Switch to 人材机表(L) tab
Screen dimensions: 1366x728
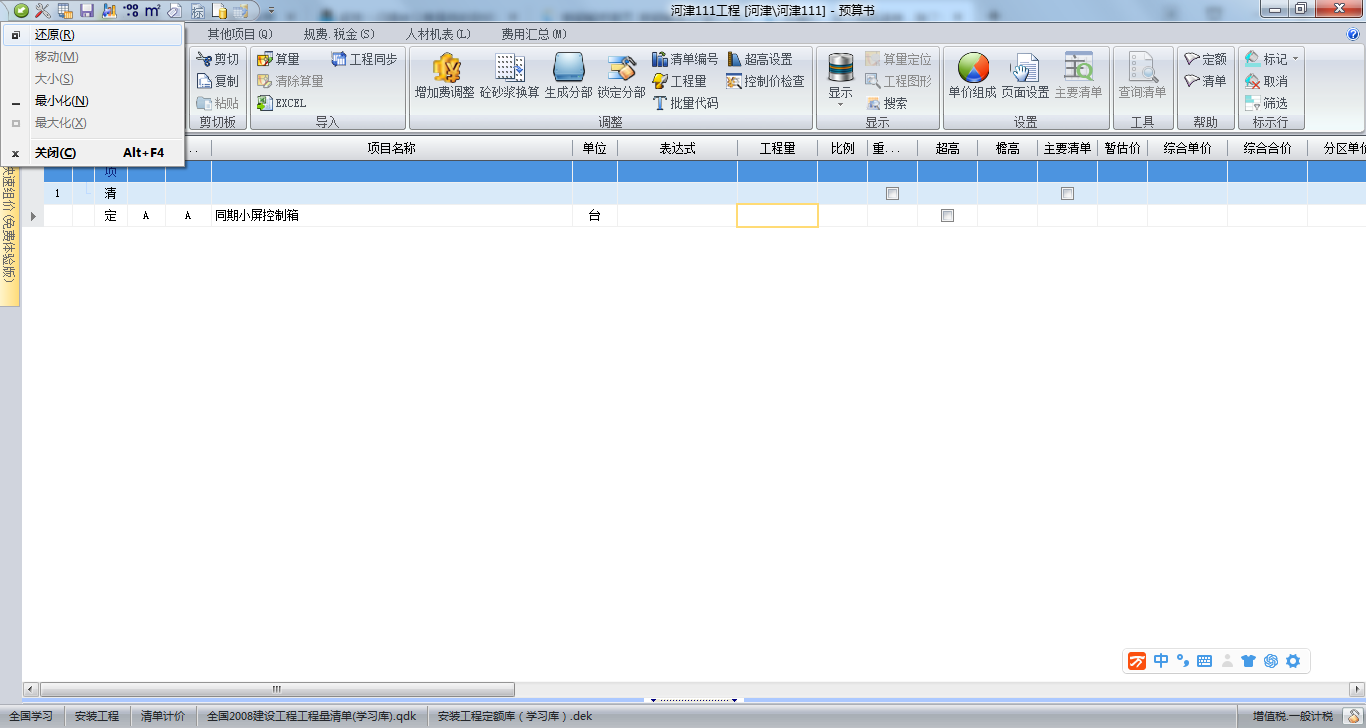coord(438,34)
